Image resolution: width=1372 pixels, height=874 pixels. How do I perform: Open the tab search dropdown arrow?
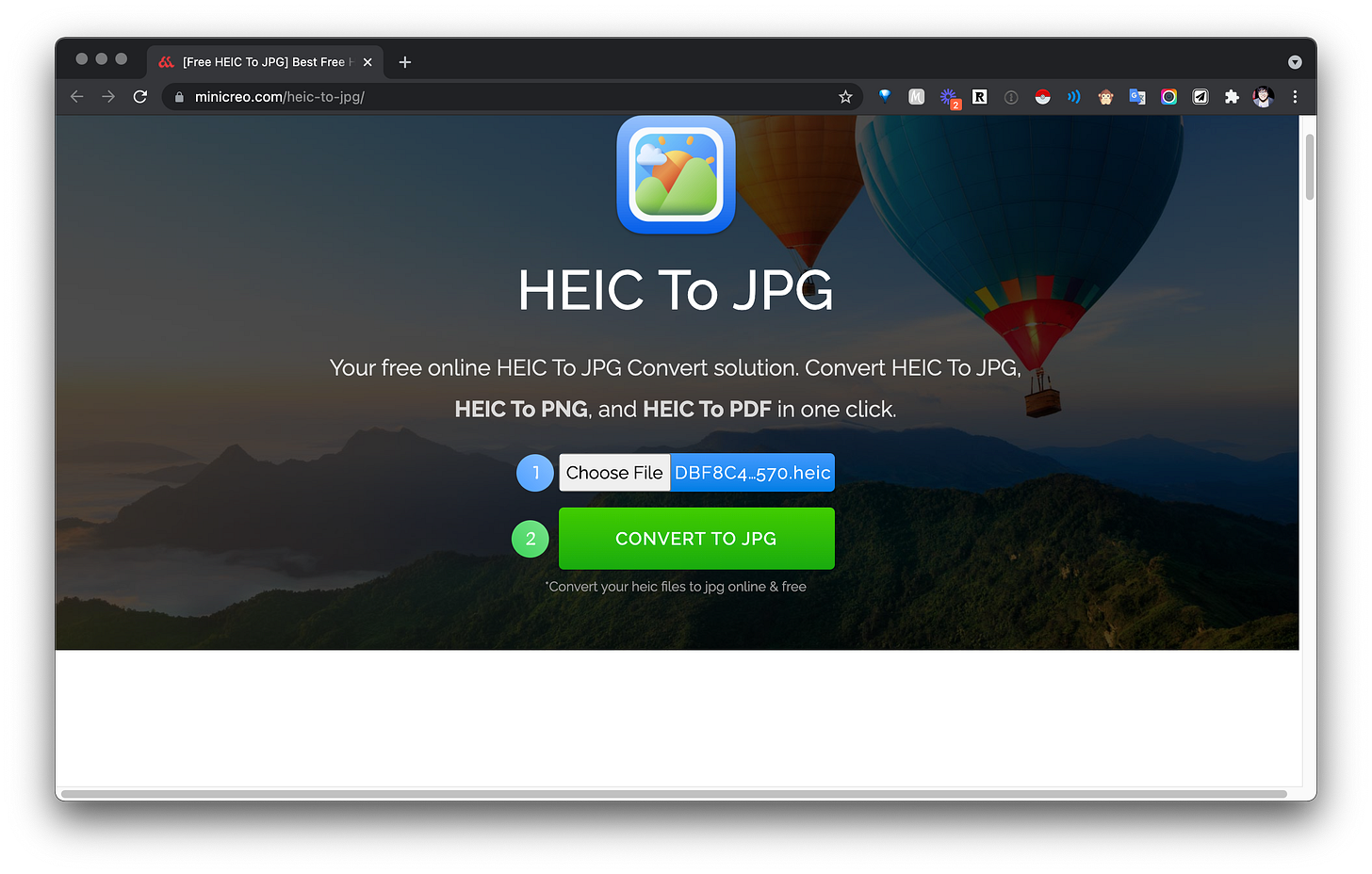pyautogui.click(x=1295, y=62)
